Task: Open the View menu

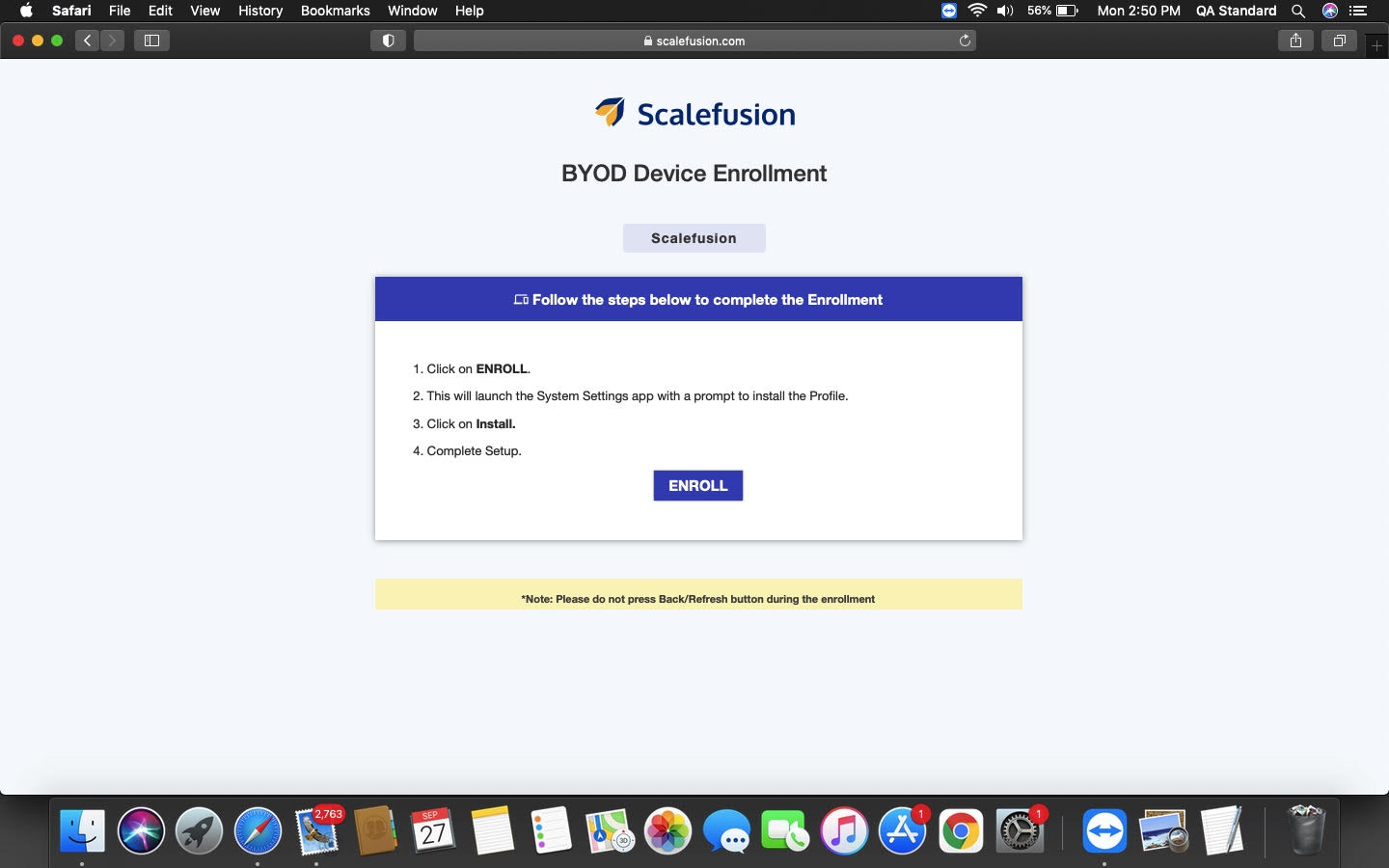Action: click(204, 11)
